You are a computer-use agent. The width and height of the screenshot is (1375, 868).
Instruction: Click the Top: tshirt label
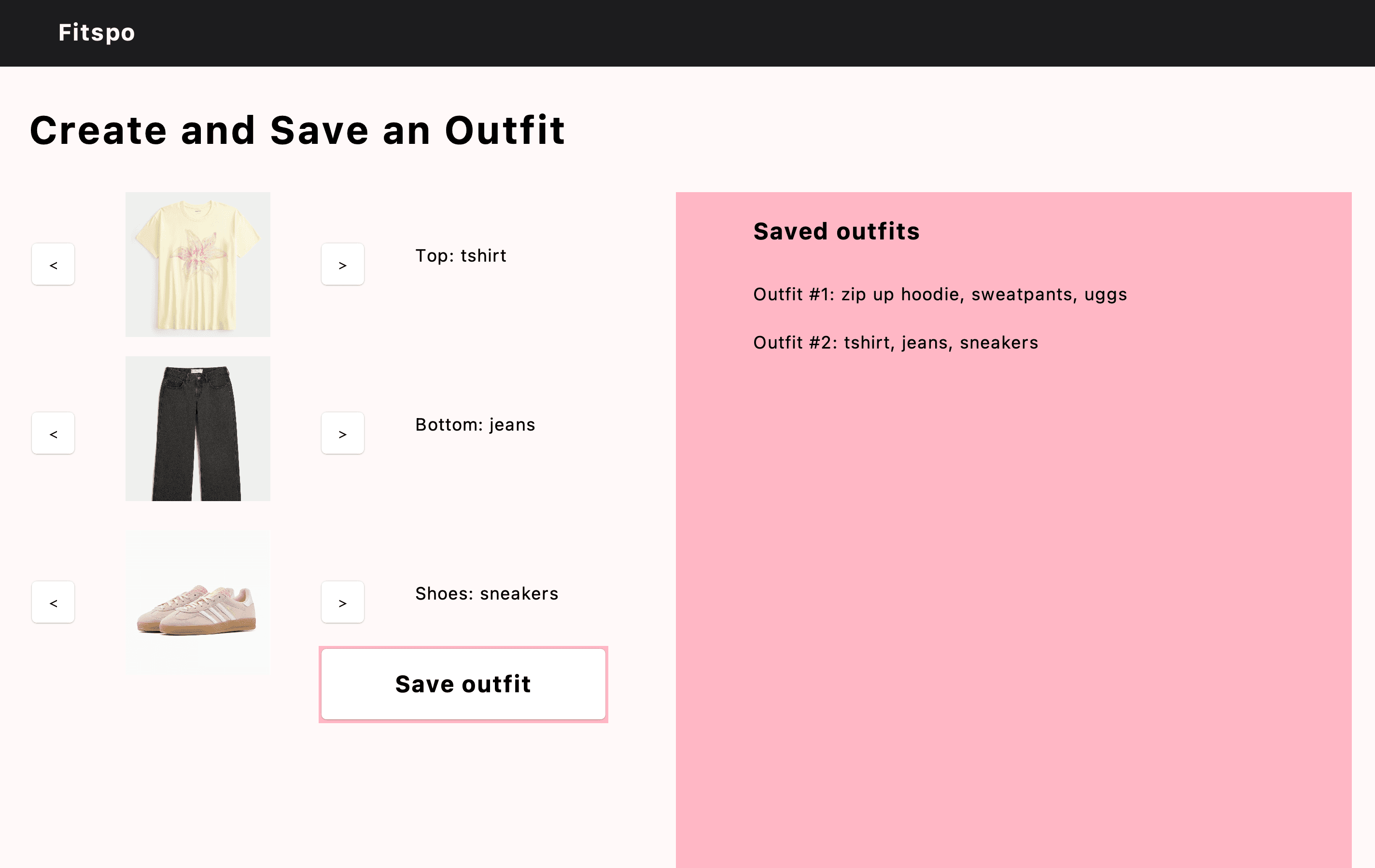460,256
